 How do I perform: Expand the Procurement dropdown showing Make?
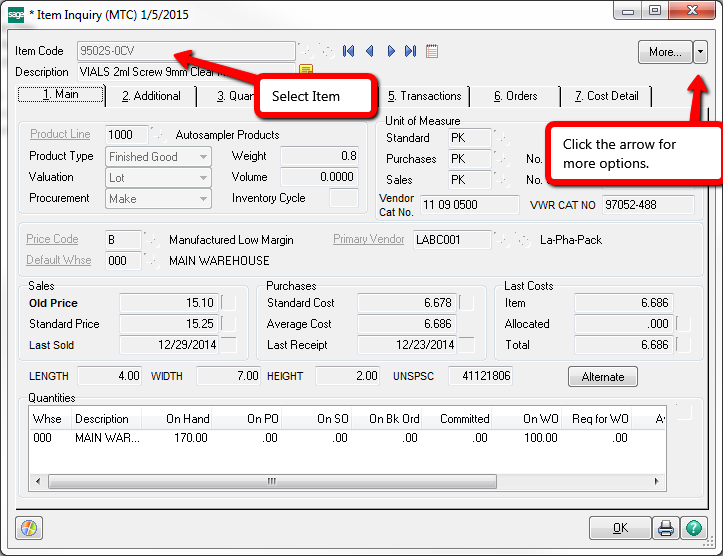pyautogui.click(x=203, y=199)
